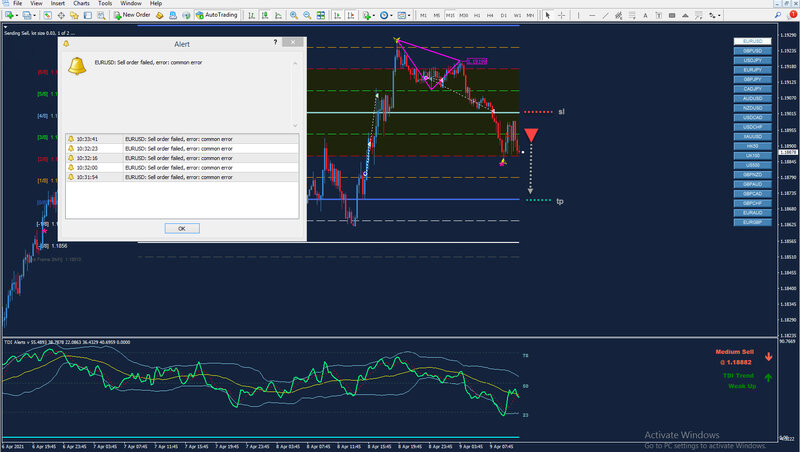Screen dimensions: 800x452
Task: Zoom out on the chart
Action: point(307,15)
